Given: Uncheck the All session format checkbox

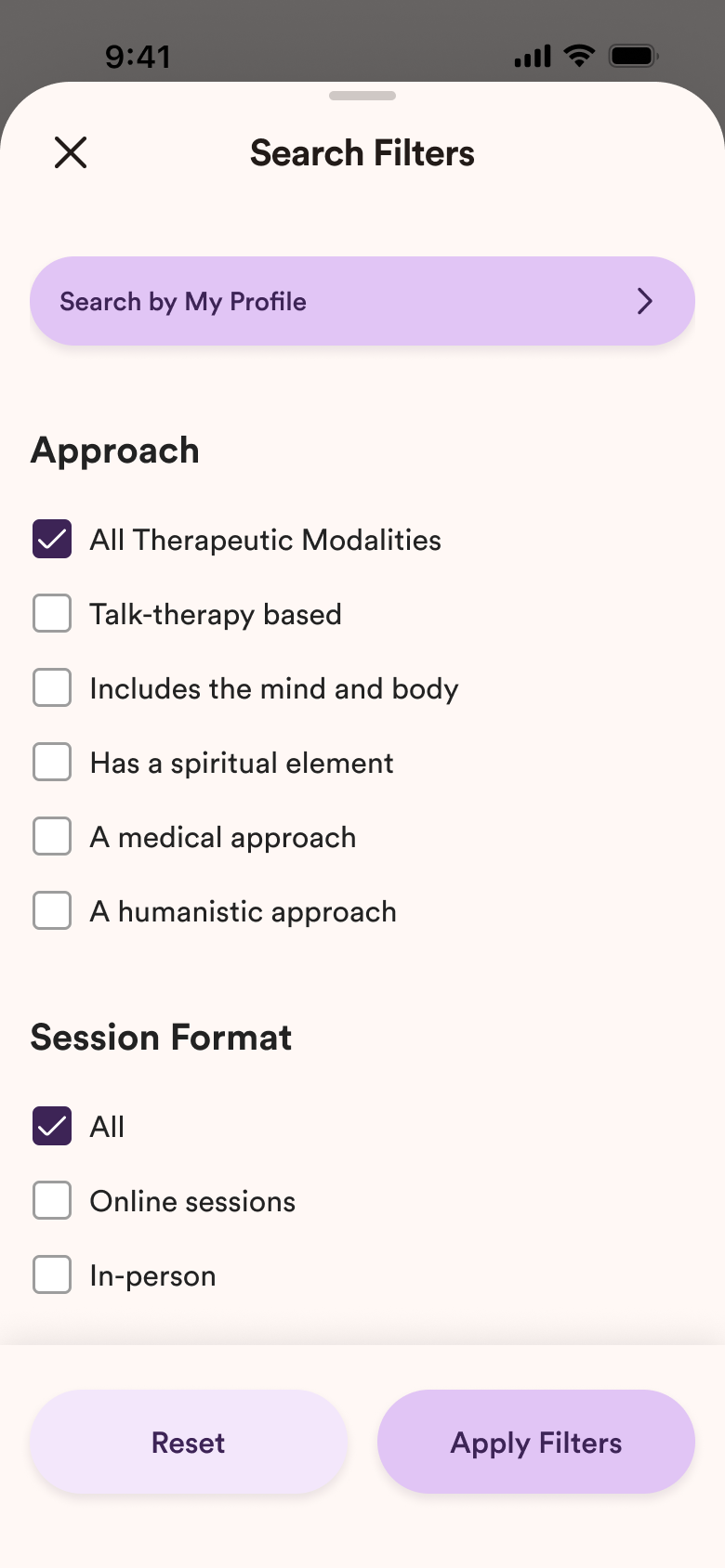Looking at the screenshot, I should 52,1126.
